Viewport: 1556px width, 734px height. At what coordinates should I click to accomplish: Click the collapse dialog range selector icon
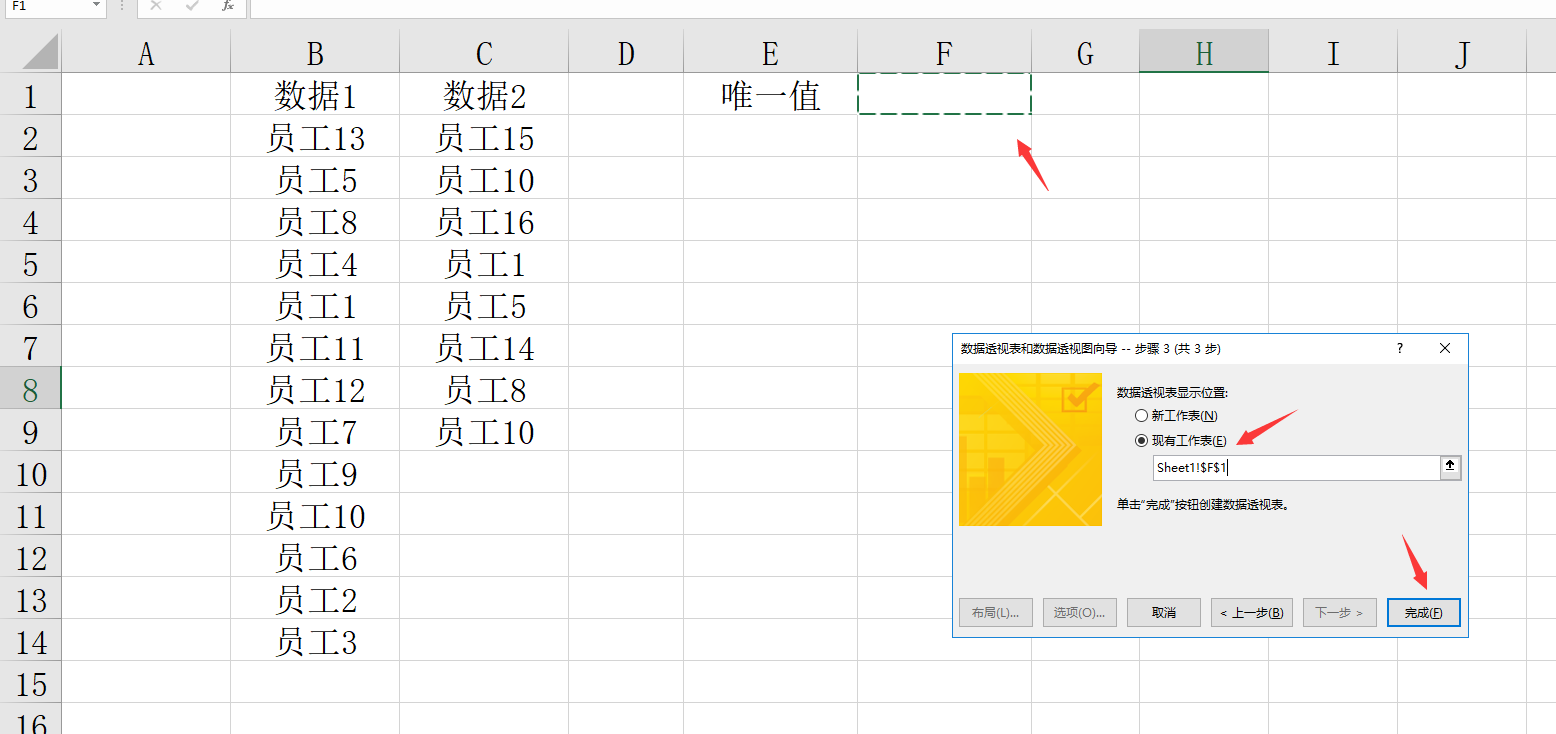point(1451,467)
